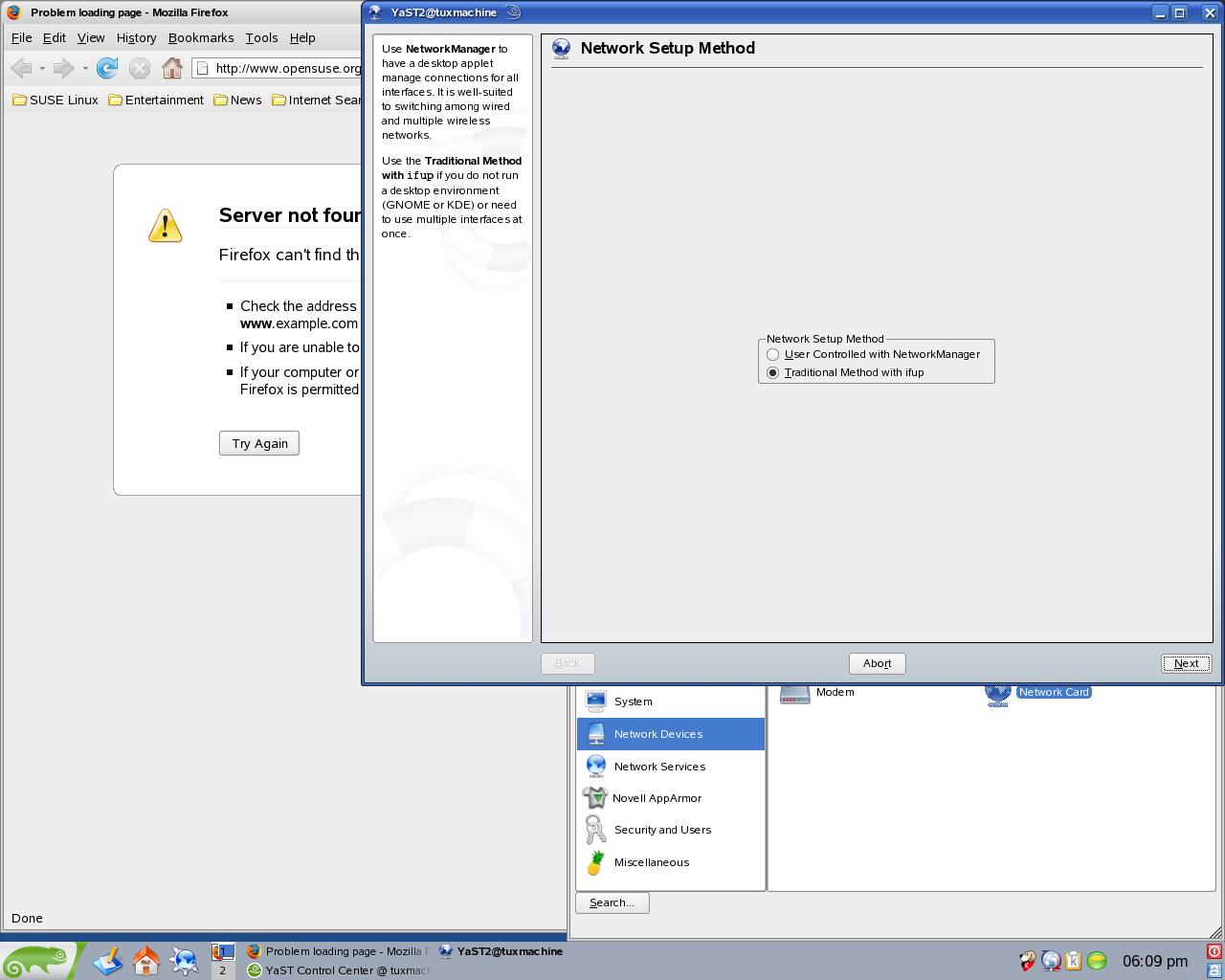This screenshot has width=1225, height=980.
Task: Click the globe network tray icon
Action: [1051, 960]
